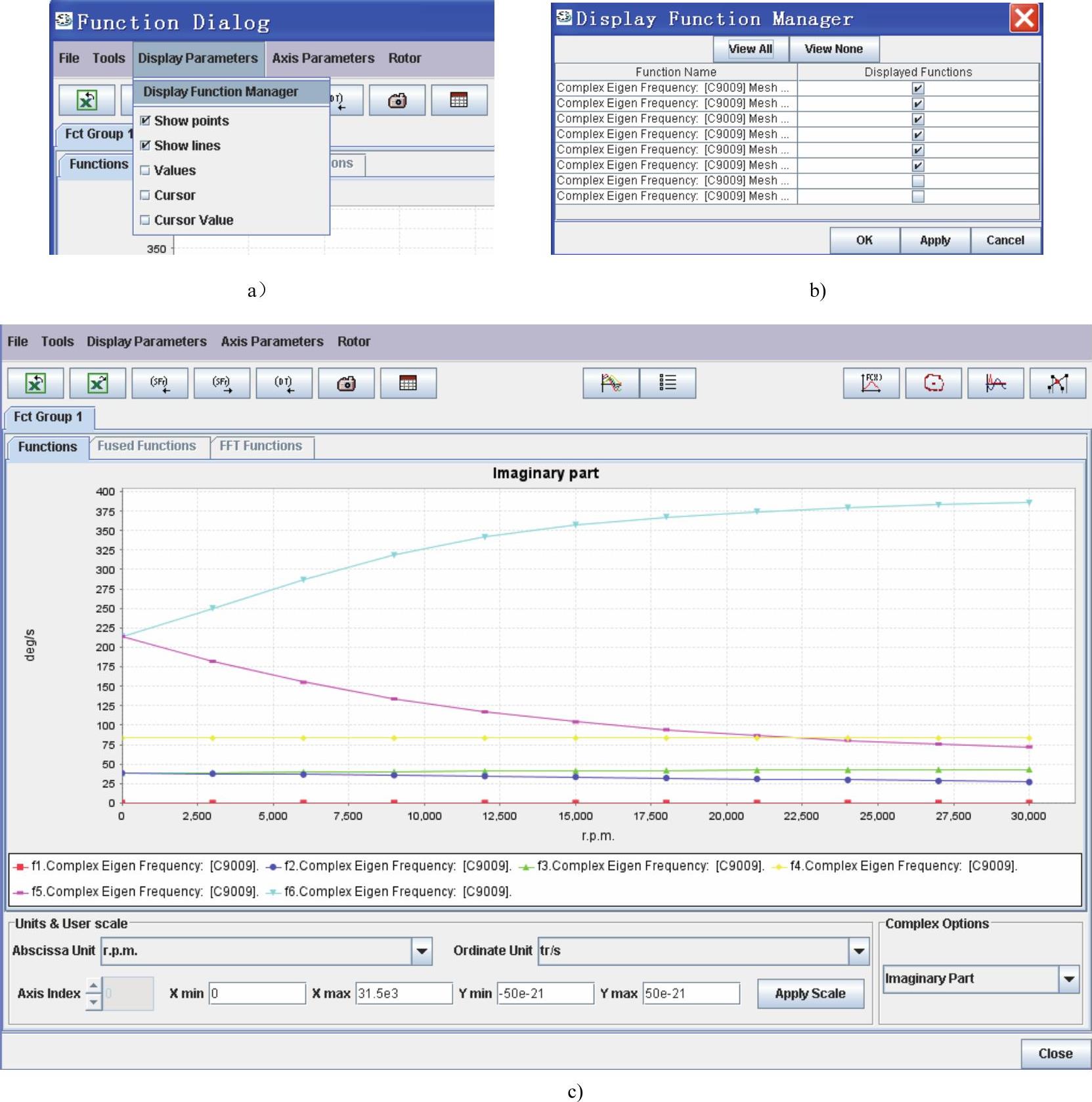
Task: Expand the Imaginary Part complex options dropdown
Action: tap(1068, 979)
